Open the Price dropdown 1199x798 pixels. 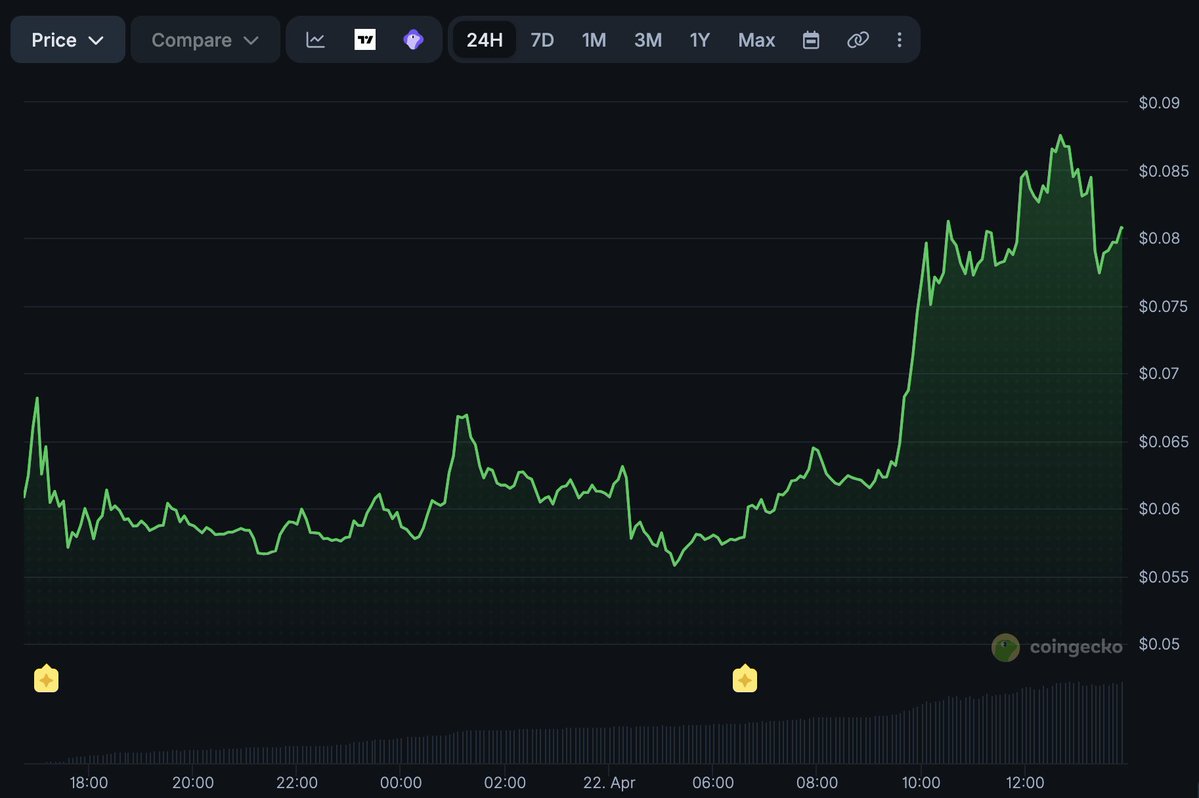[x=67, y=40]
